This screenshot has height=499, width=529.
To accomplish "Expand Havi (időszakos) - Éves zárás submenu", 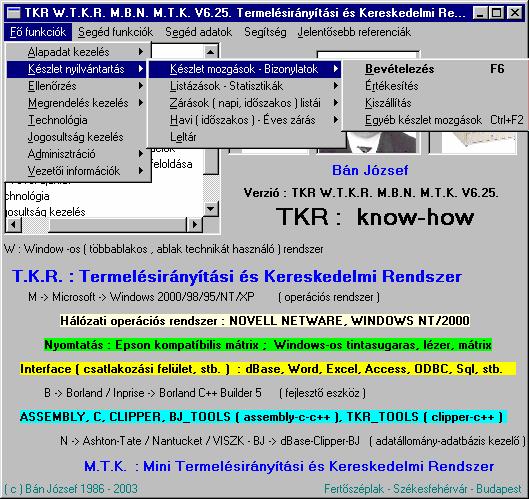I will 245,120.
